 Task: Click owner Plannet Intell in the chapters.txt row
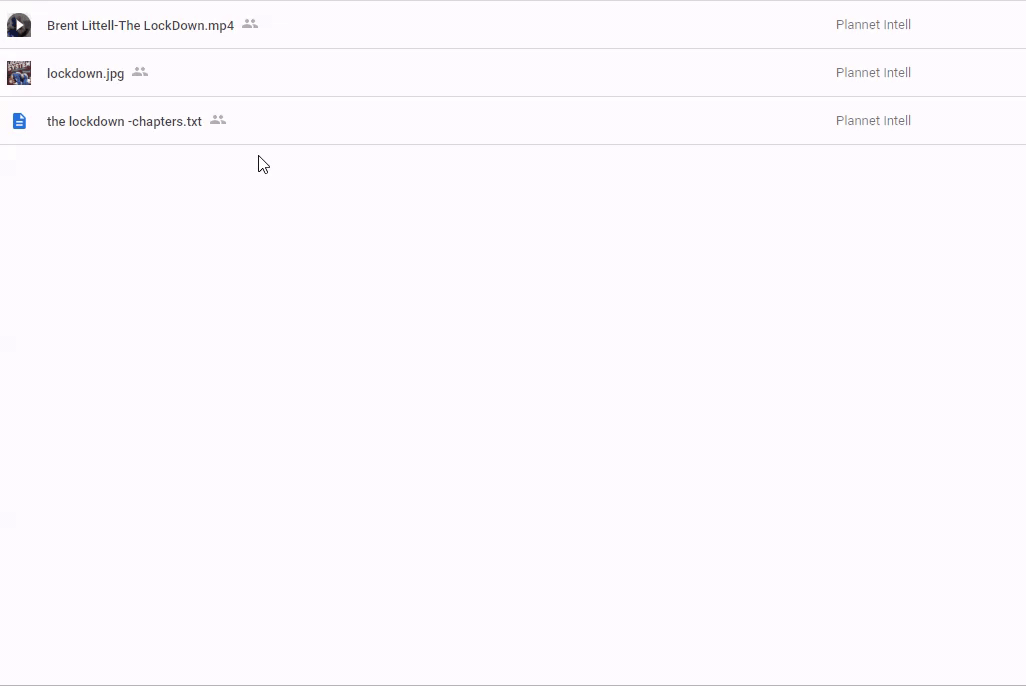pyautogui.click(x=873, y=121)
